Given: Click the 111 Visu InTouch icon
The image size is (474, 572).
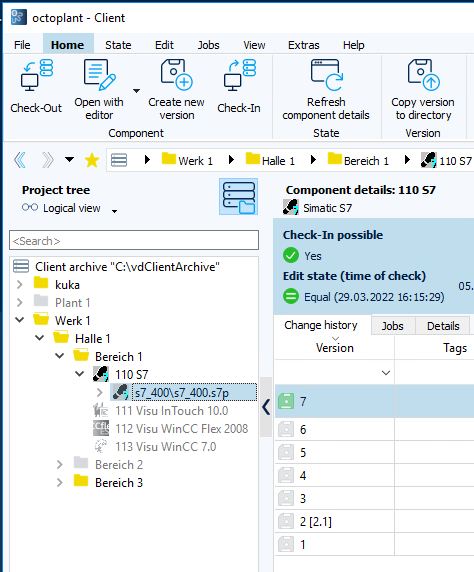Looking at the screenshot, I should (x=101, y=410).
